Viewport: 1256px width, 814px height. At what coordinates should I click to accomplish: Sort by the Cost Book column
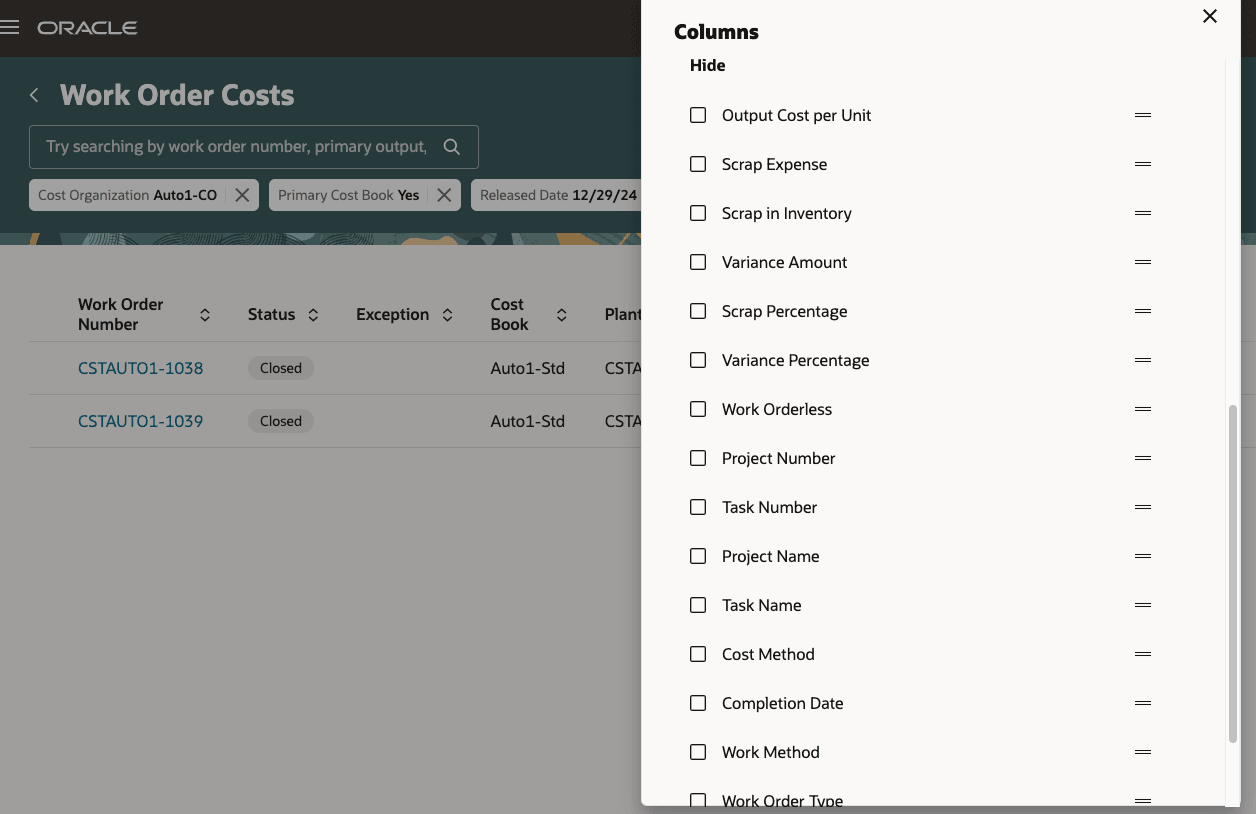point(562,314)
